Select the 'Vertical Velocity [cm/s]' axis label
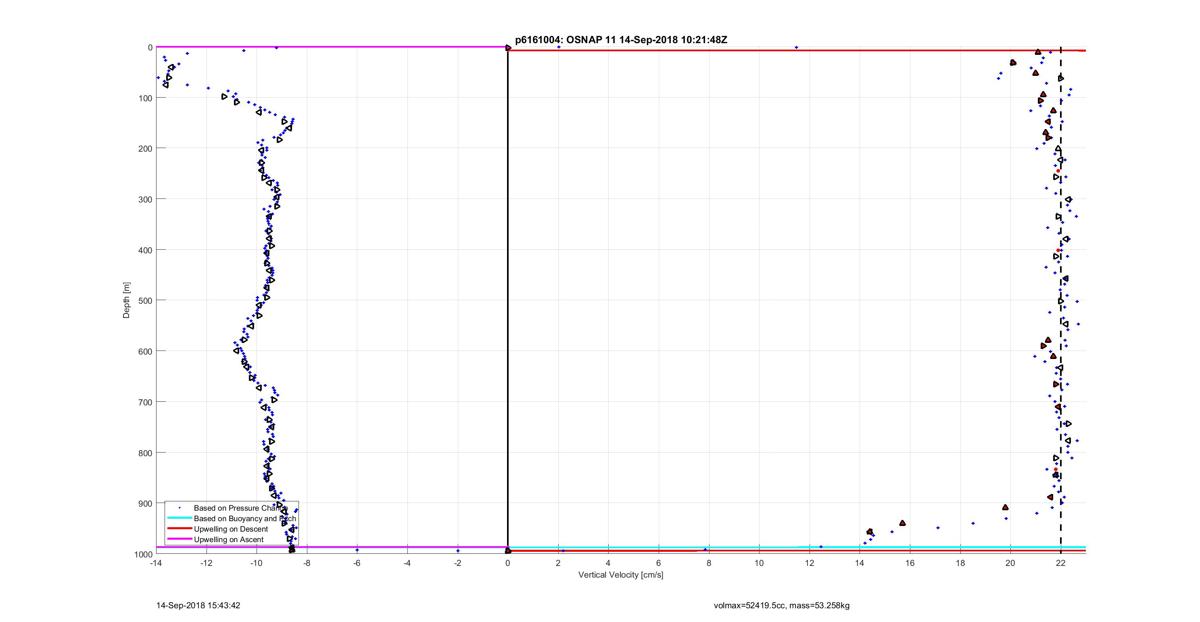Screen dimensions: 1200x622 tap(621, 575)
